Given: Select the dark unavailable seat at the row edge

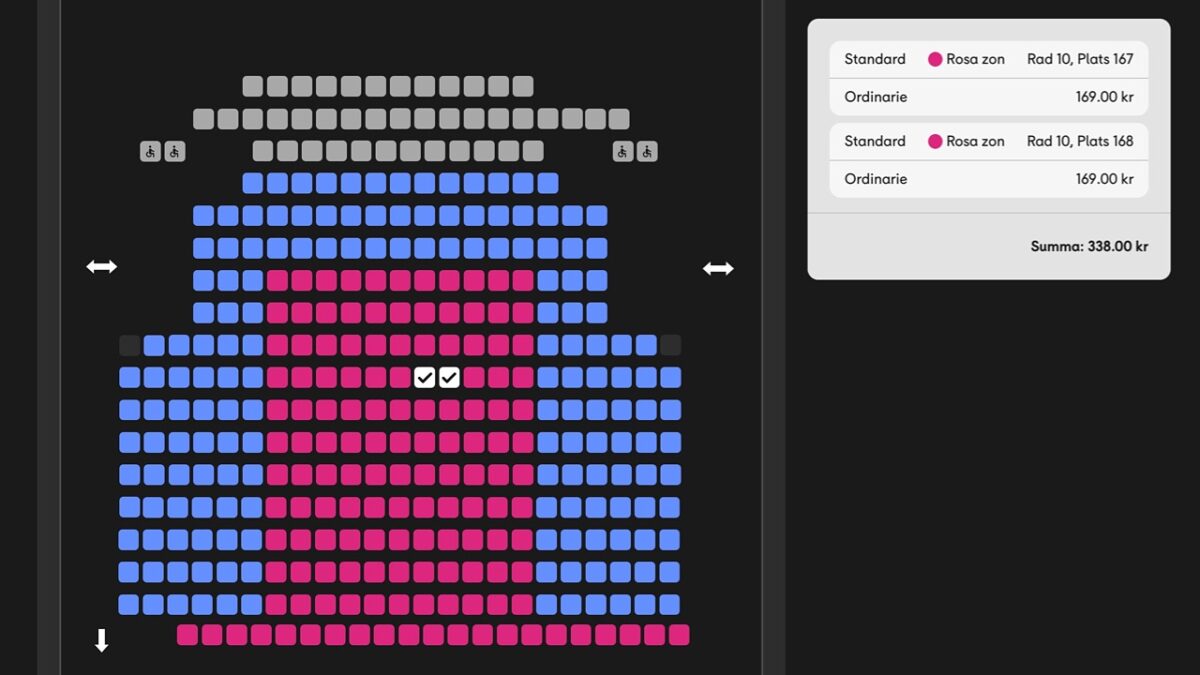Looking at the screenshot, I should 129,344.
